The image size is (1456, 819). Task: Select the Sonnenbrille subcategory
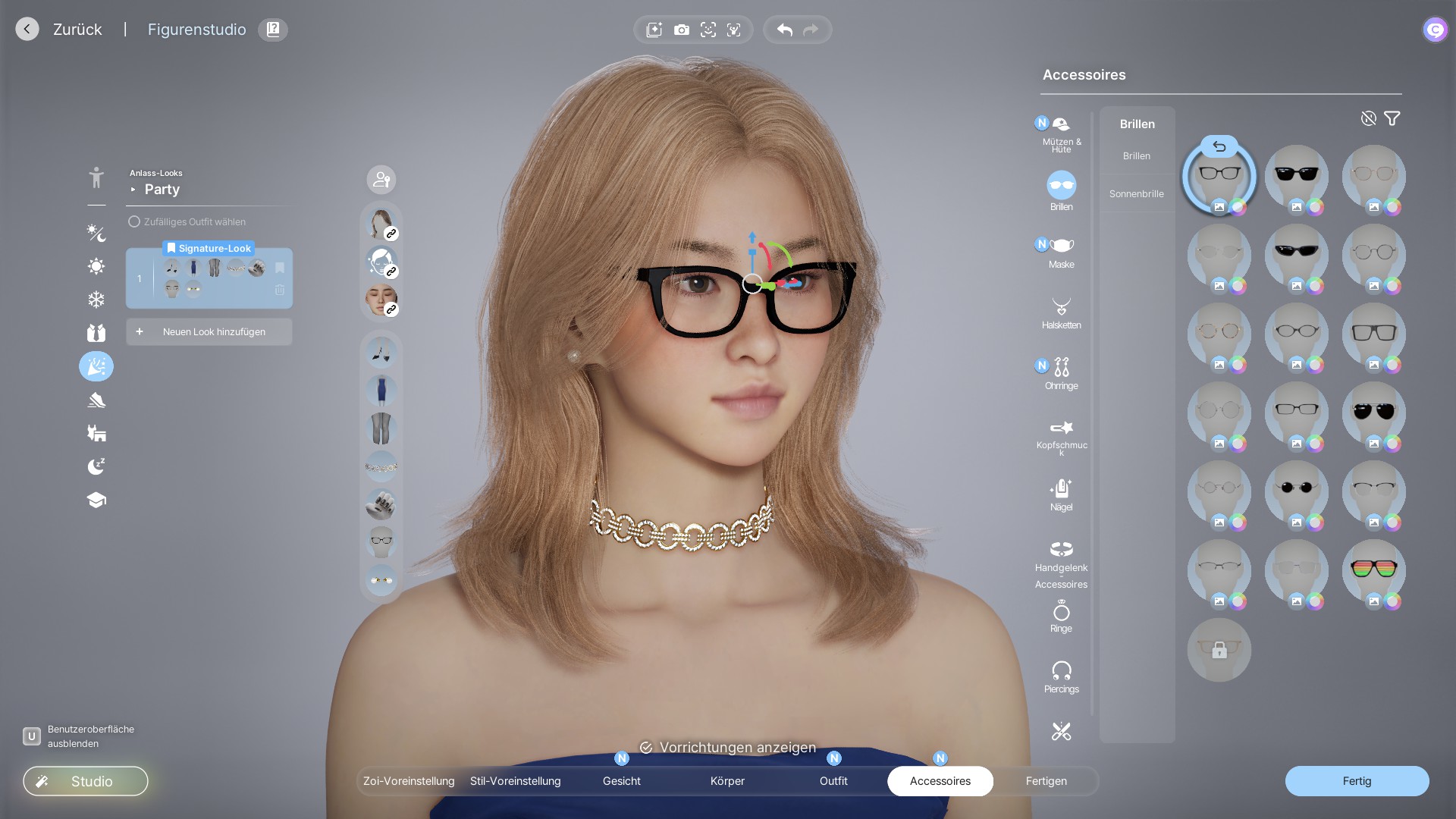point(1137,194)
